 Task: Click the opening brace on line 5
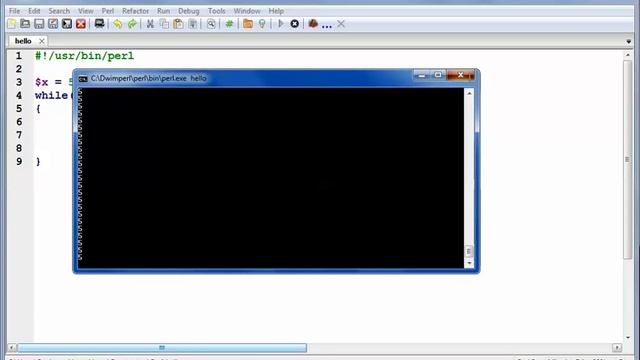(38, 109)
